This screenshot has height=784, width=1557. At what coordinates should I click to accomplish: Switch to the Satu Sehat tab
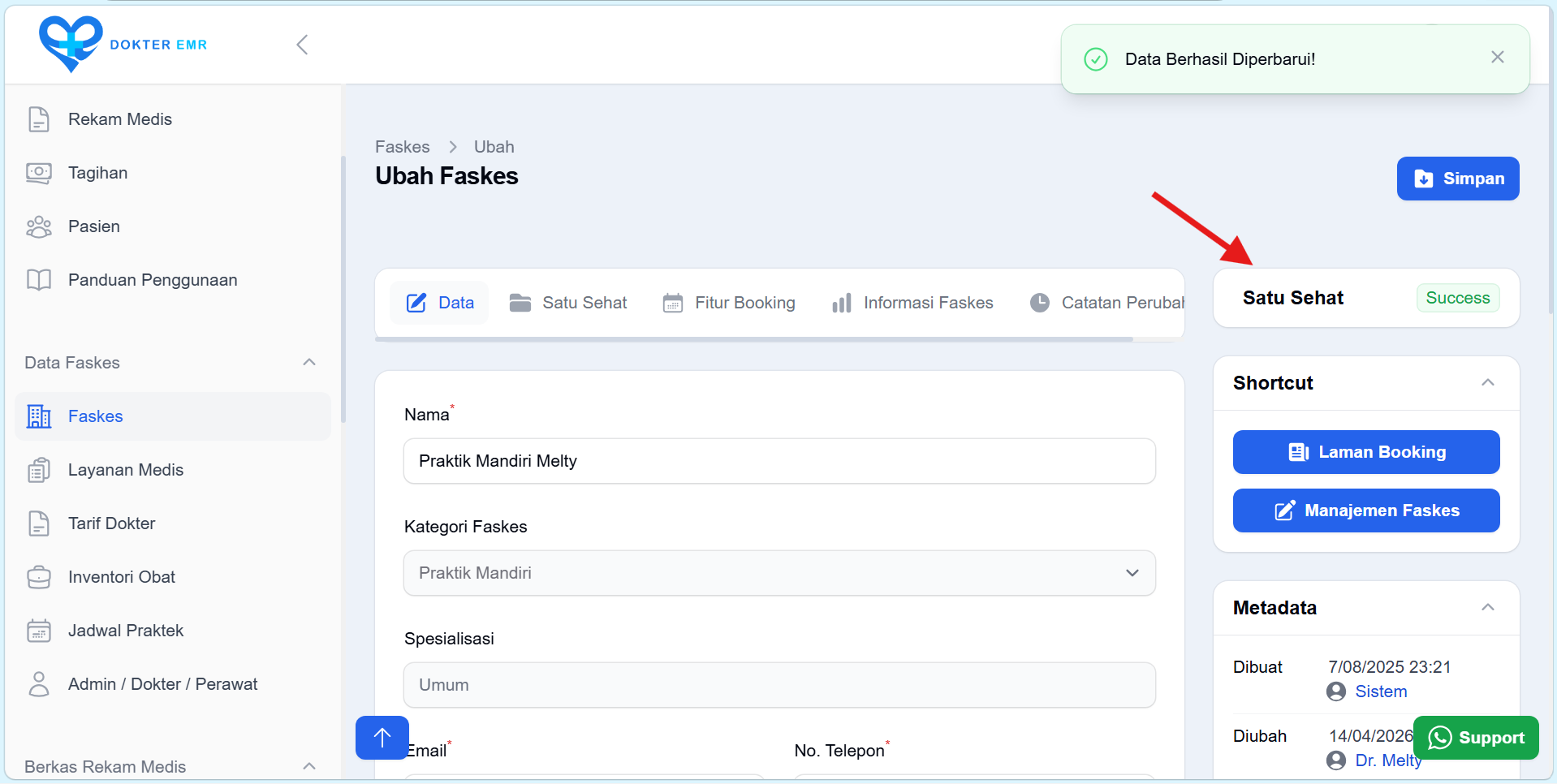[568, 303]
